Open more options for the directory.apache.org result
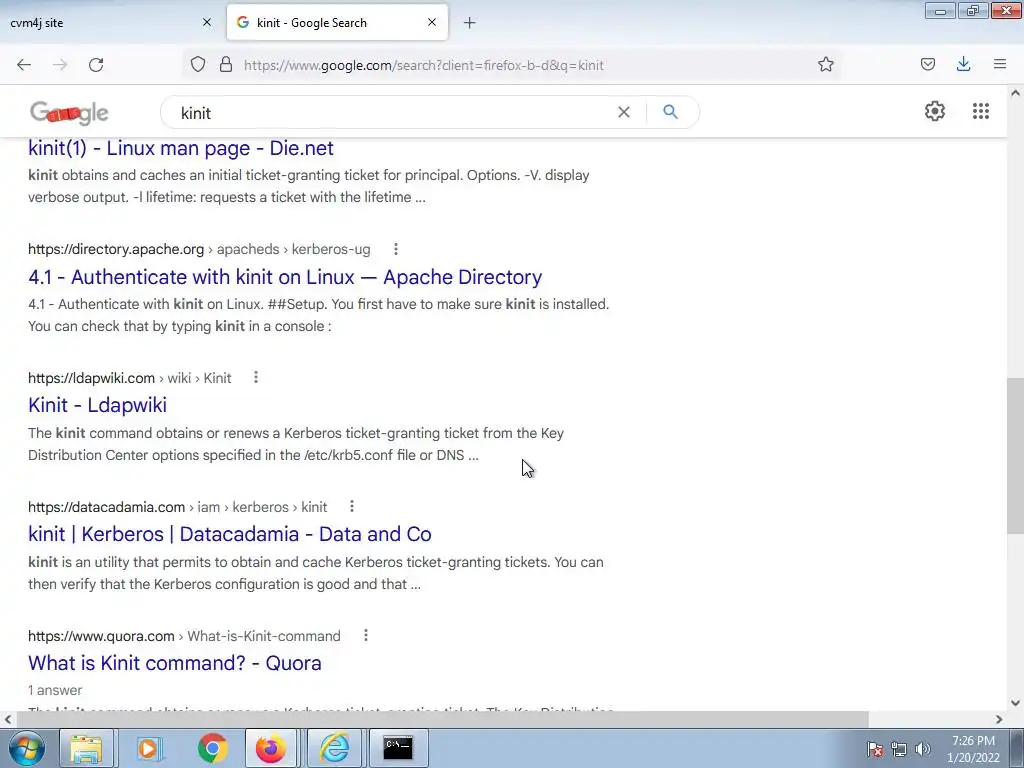Viewport: 1024px width, 768px height. [396, 249]
